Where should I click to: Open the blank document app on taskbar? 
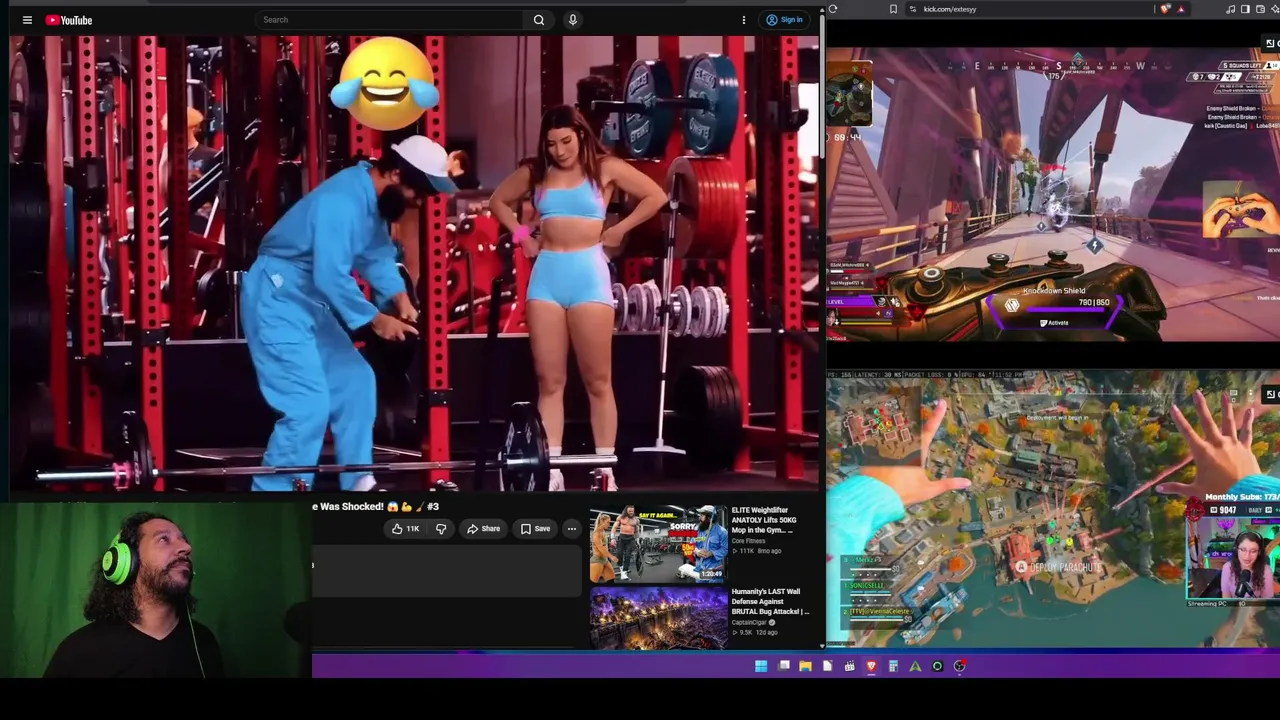click(827, 666)
